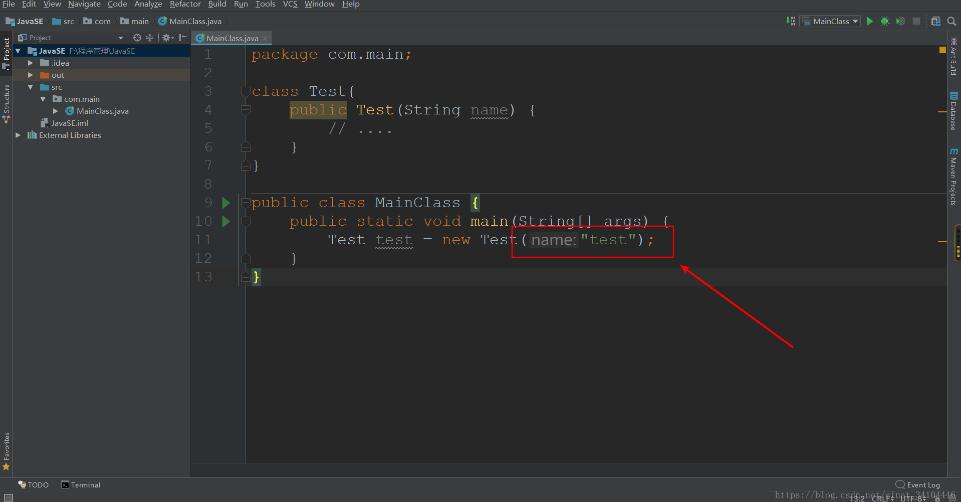Expand the out folder arrow

point(30,75)
